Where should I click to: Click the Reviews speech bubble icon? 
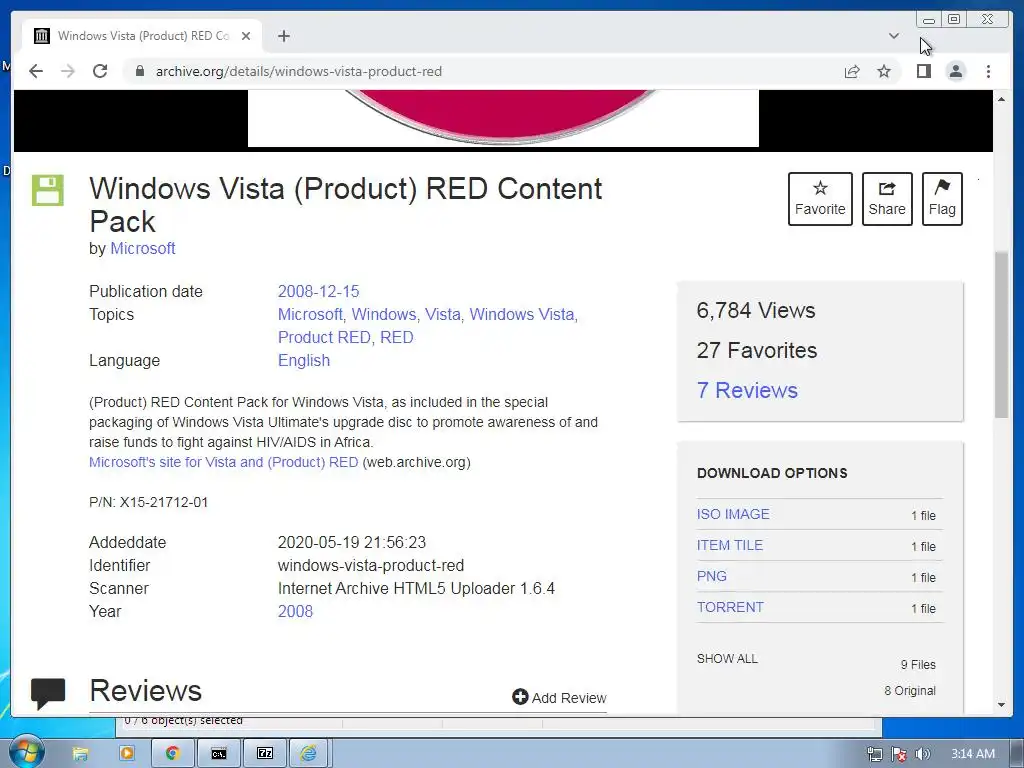tap(48, 693)
